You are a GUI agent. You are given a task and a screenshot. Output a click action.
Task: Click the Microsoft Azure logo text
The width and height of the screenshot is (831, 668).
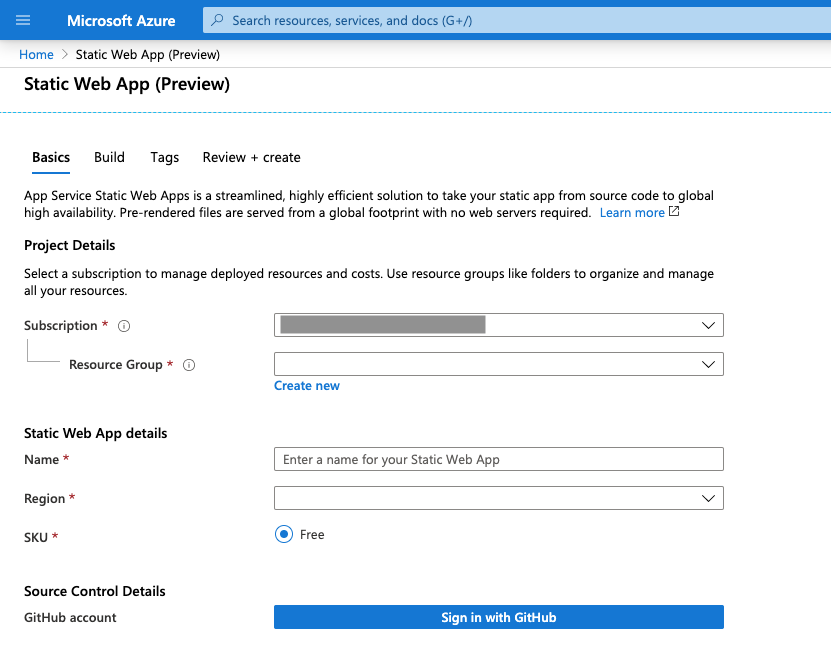(121, 21)
